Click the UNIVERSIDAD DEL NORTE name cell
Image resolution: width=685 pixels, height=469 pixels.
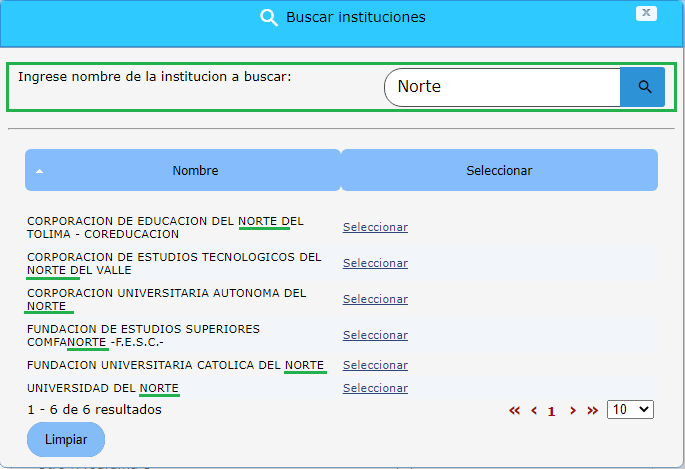tap(103, 388)
